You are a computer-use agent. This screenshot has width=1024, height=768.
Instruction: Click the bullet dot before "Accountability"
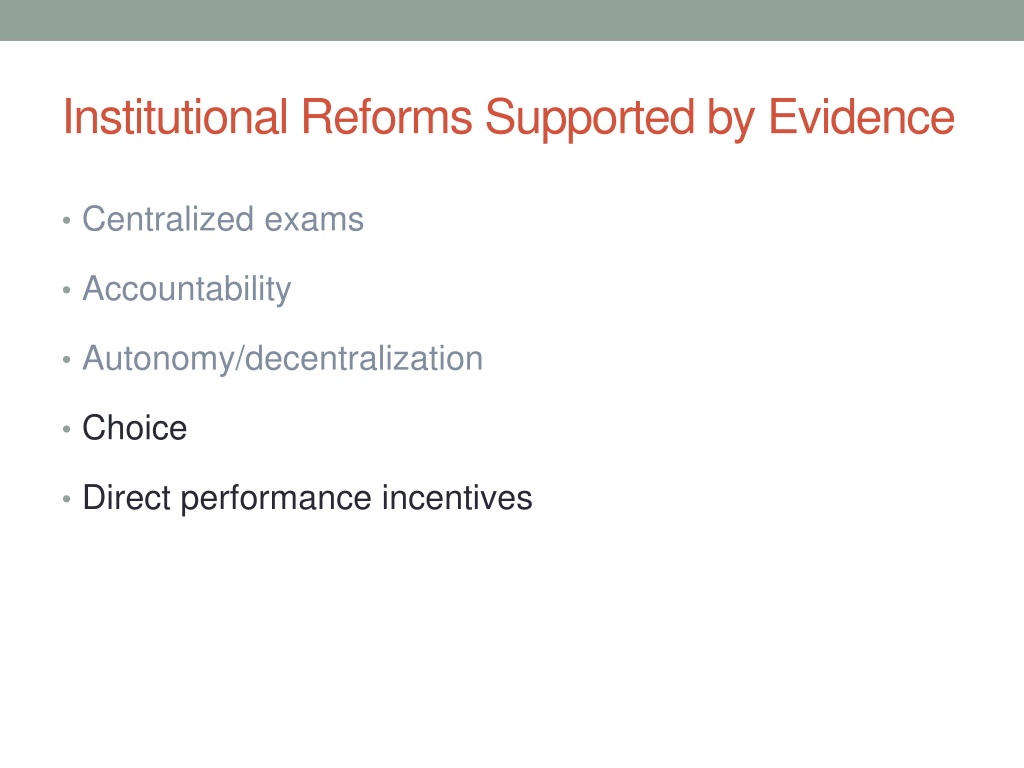pyautogui.click(x=67, y=290)
